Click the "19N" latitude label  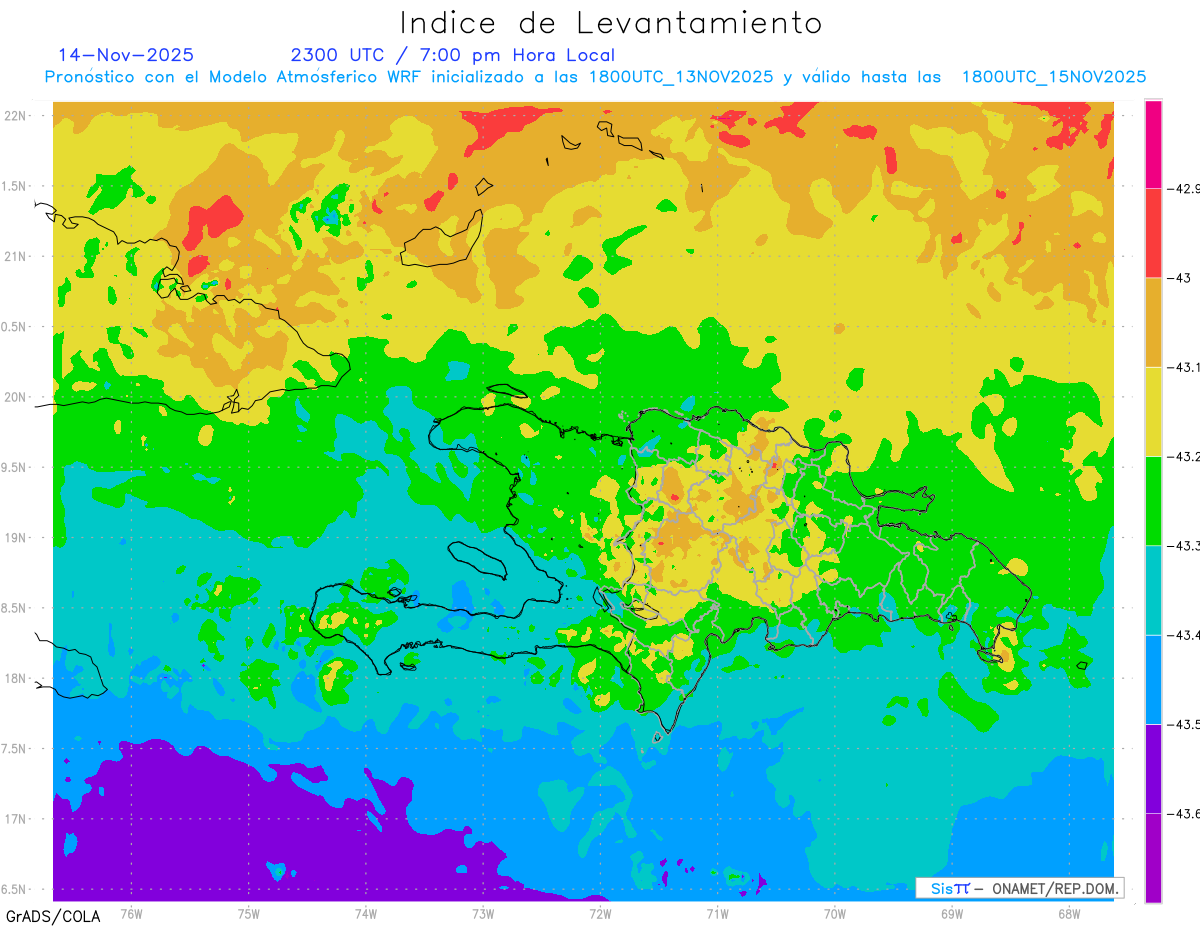pyautogui.click(x=17, y=538)
